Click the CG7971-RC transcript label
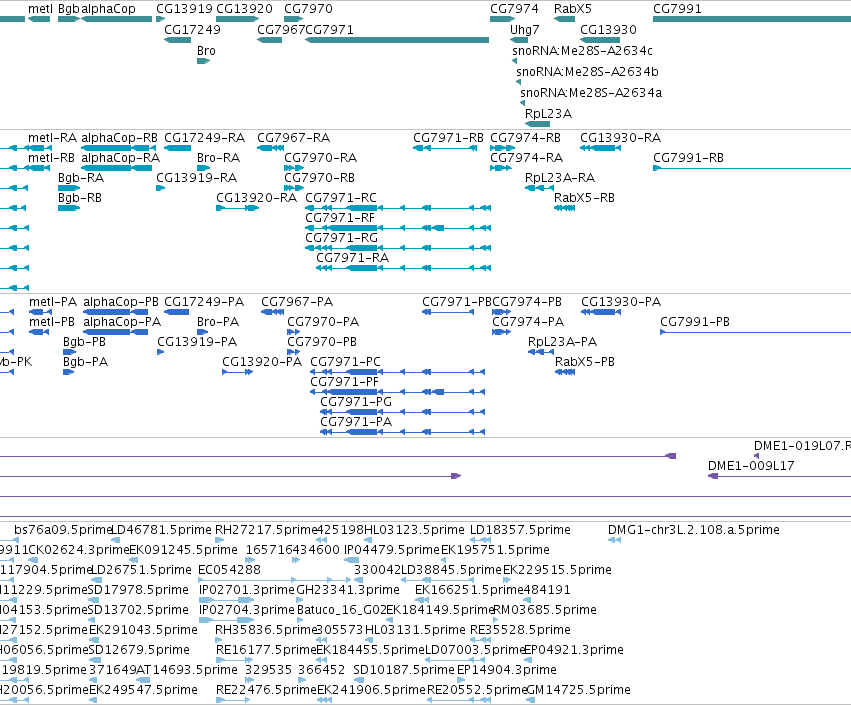The height and width of the screenshot is (705, 851). (341, 198)
